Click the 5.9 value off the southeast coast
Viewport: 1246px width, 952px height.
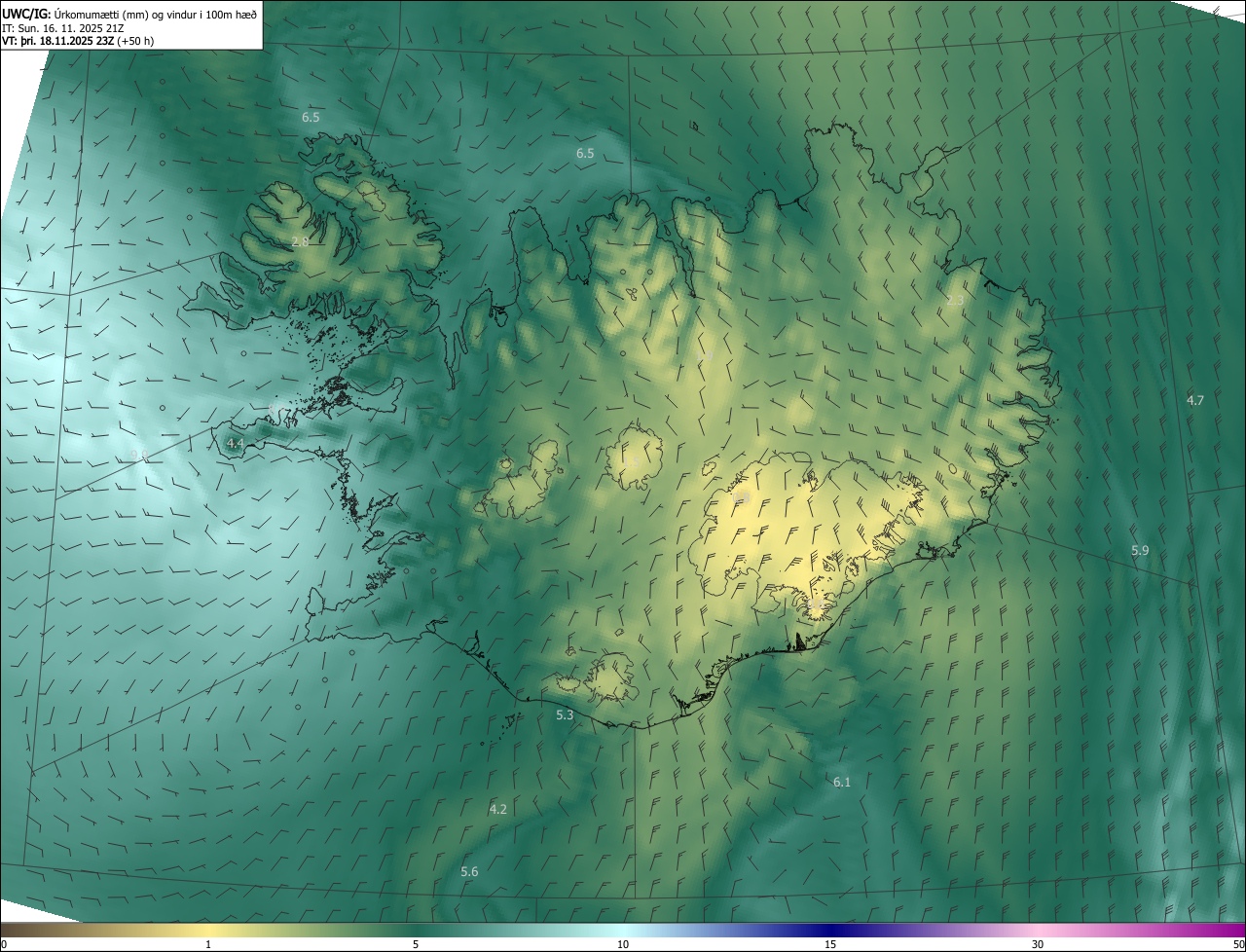1140,551
